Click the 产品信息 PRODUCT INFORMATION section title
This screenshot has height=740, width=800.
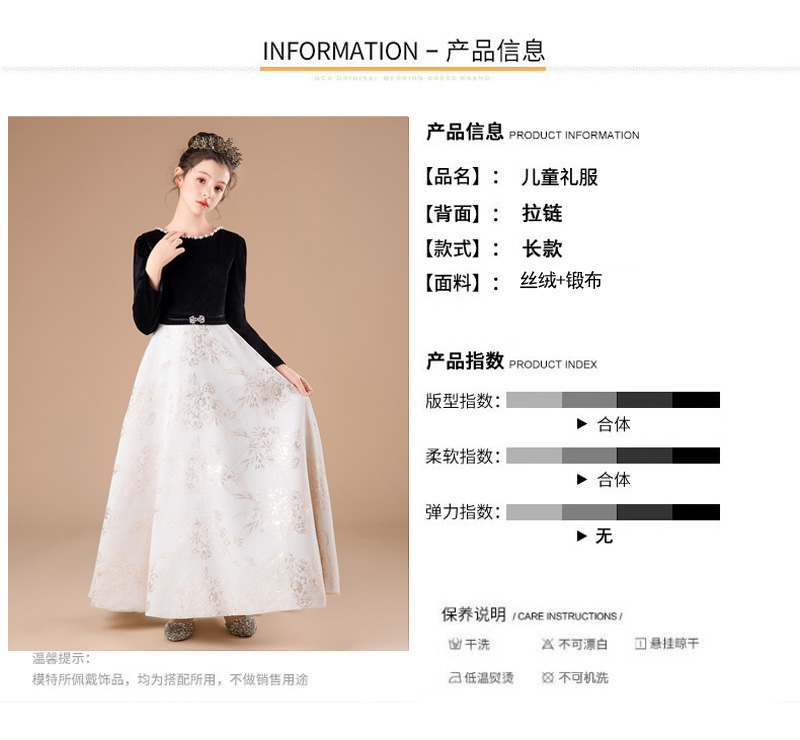(532, 132)
